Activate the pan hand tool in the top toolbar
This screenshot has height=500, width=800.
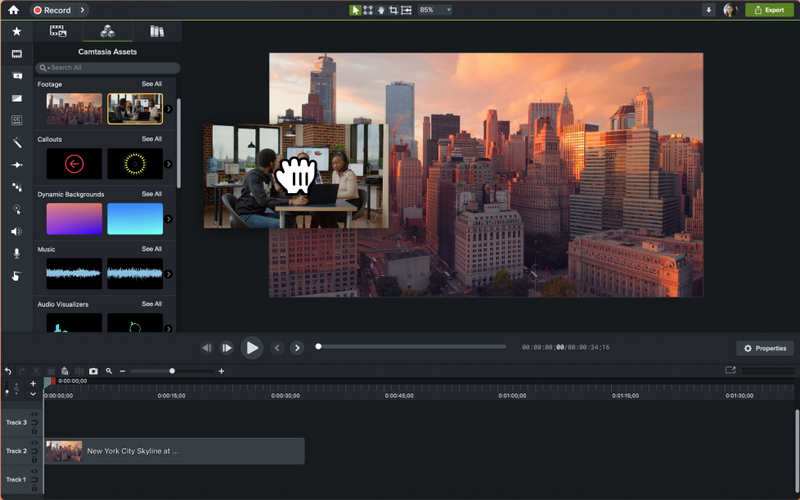pyautogui.click(x=380, y=10)
